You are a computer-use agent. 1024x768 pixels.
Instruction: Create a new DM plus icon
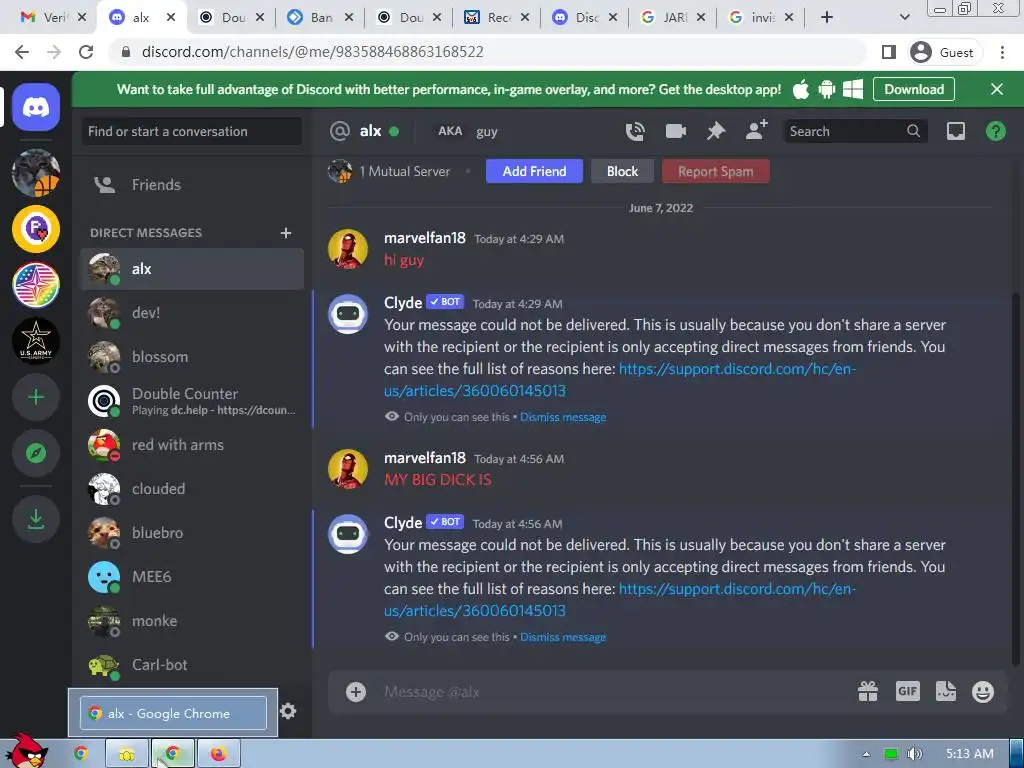tap(285, 233)
